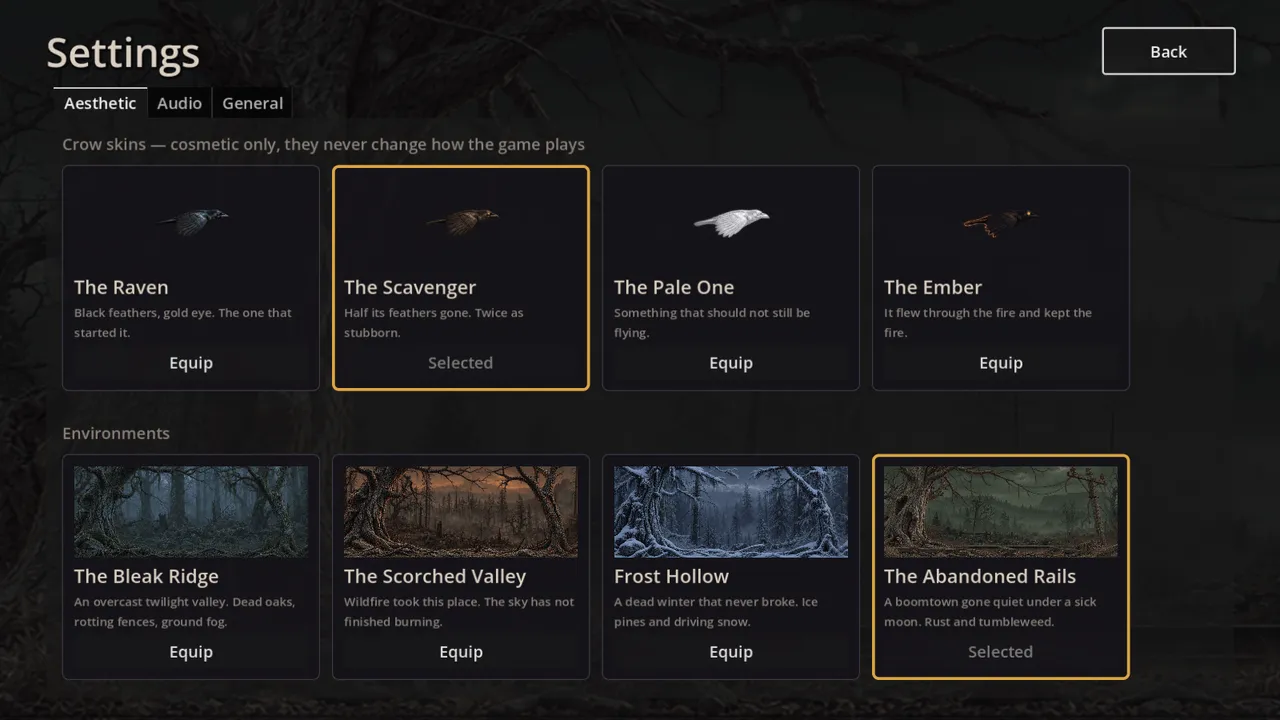This screenshot has width=1280, height=720.
Task: Click the title The Bleak Ridge
Action: pyautogui.click(x=146, y=577)
